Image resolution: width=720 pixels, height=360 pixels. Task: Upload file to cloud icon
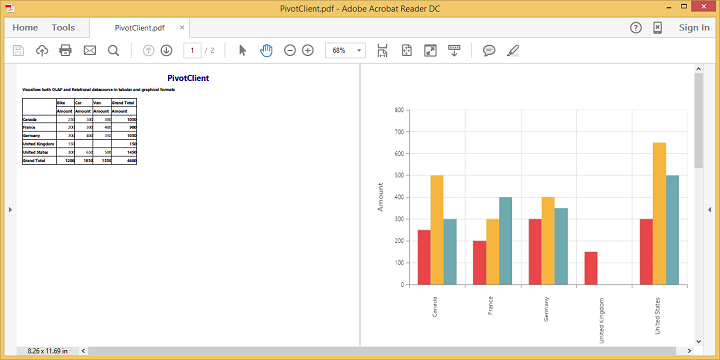42,51
